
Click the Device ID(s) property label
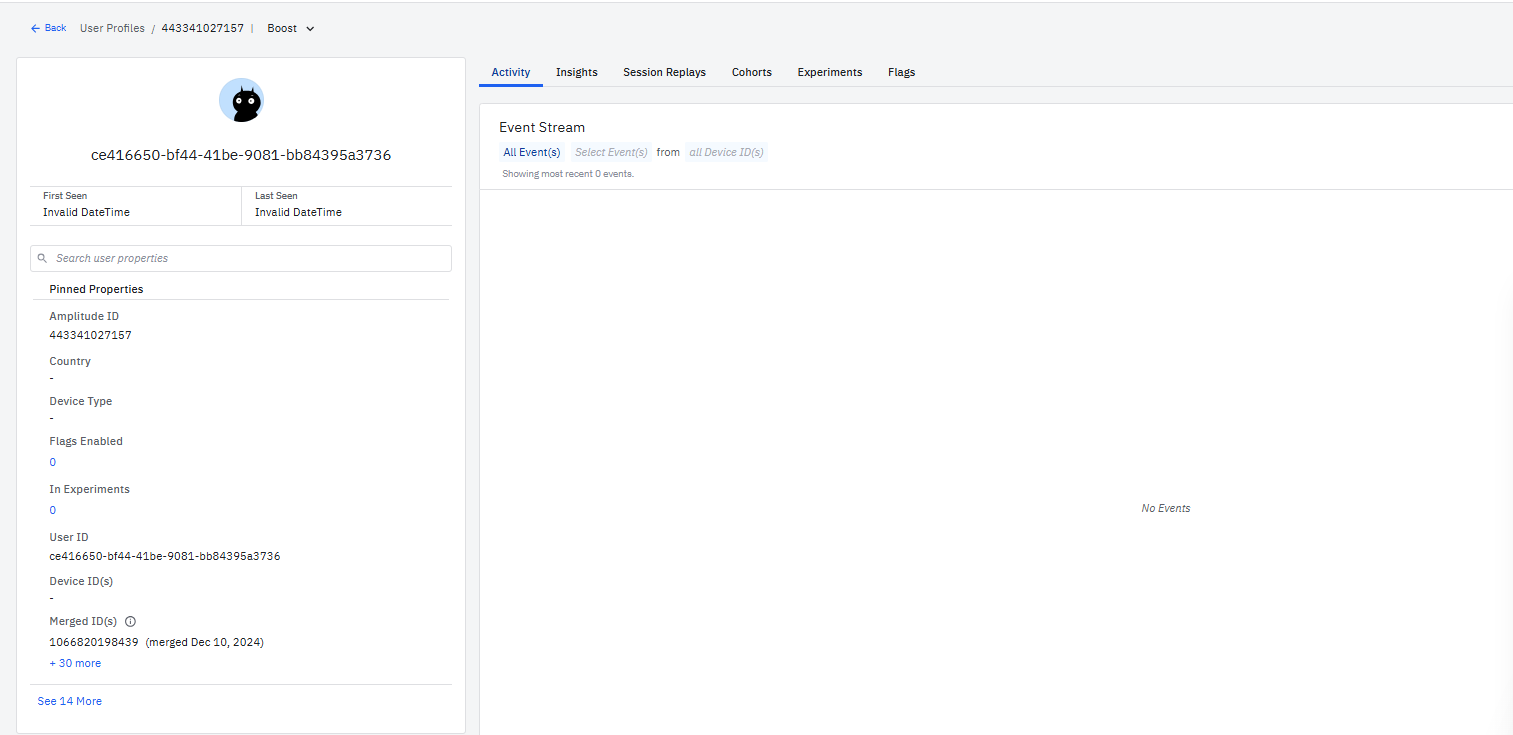81,581
